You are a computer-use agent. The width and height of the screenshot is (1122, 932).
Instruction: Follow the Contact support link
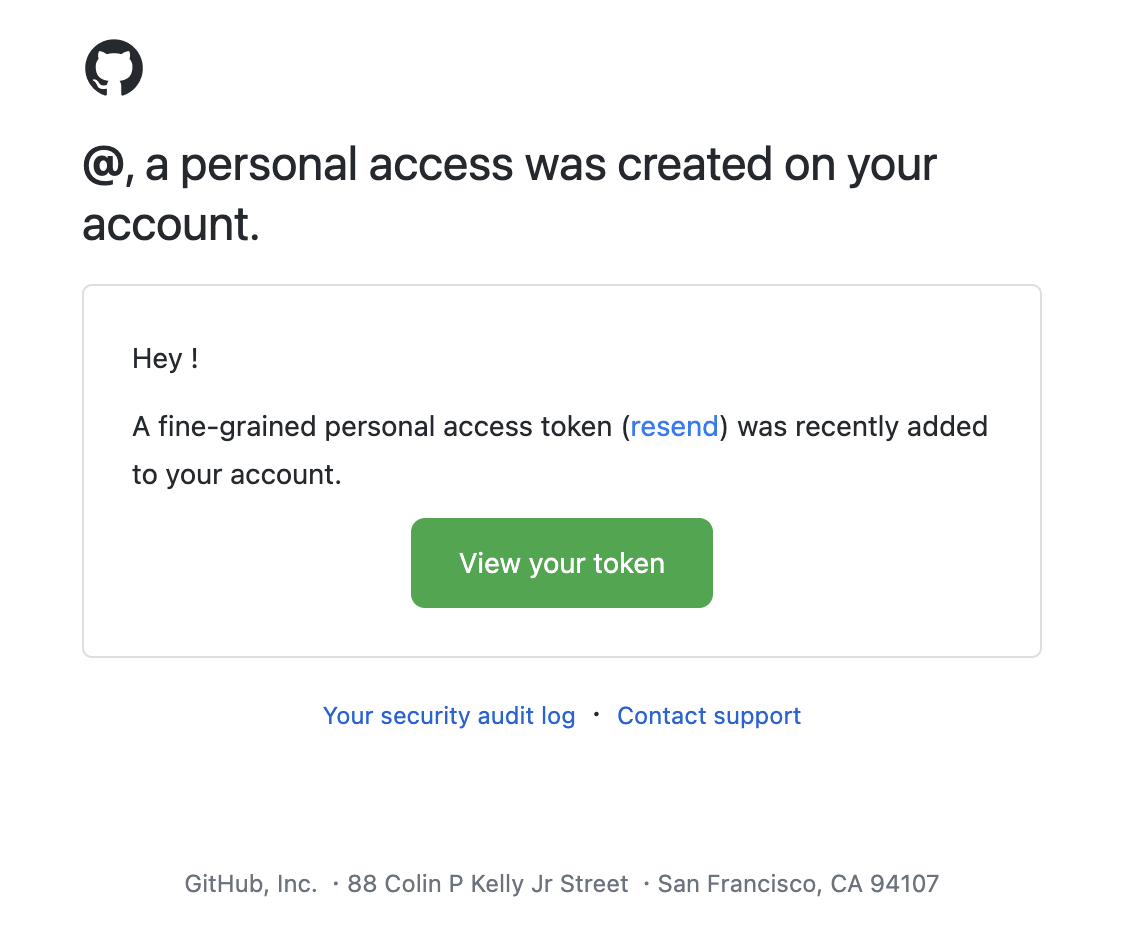click(x=708, y=716)
